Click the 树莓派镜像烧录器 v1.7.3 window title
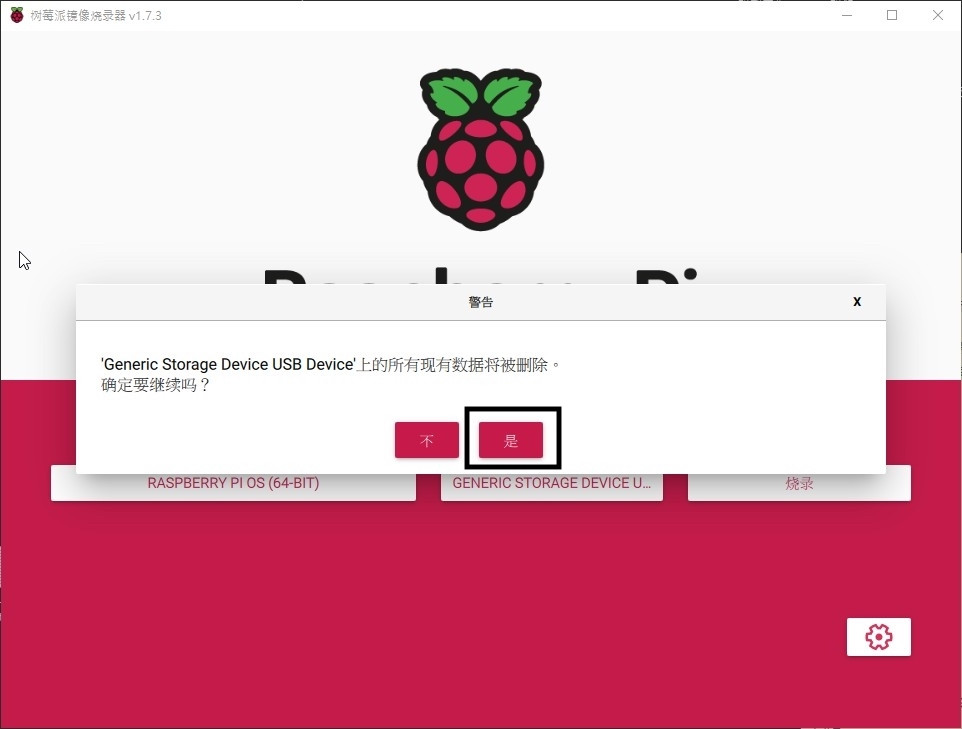 coord(96,16)
